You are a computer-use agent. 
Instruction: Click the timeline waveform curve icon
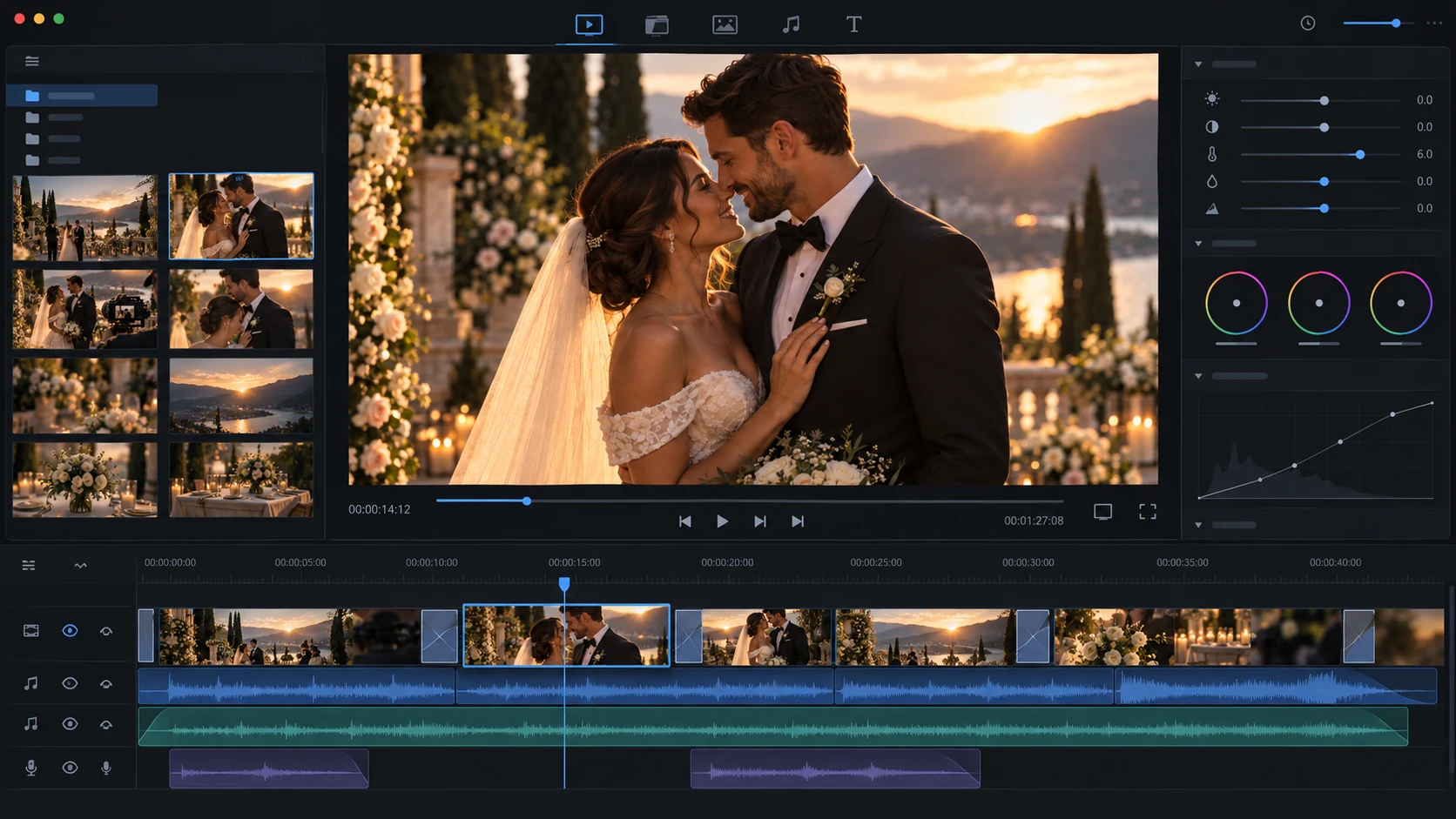80,566
